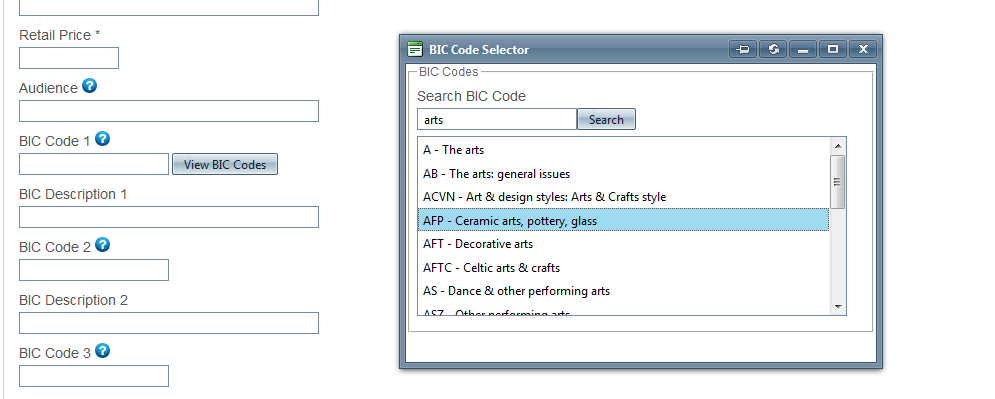Open help for BIC Code 1
995x399 pixels.
(102, 138)
